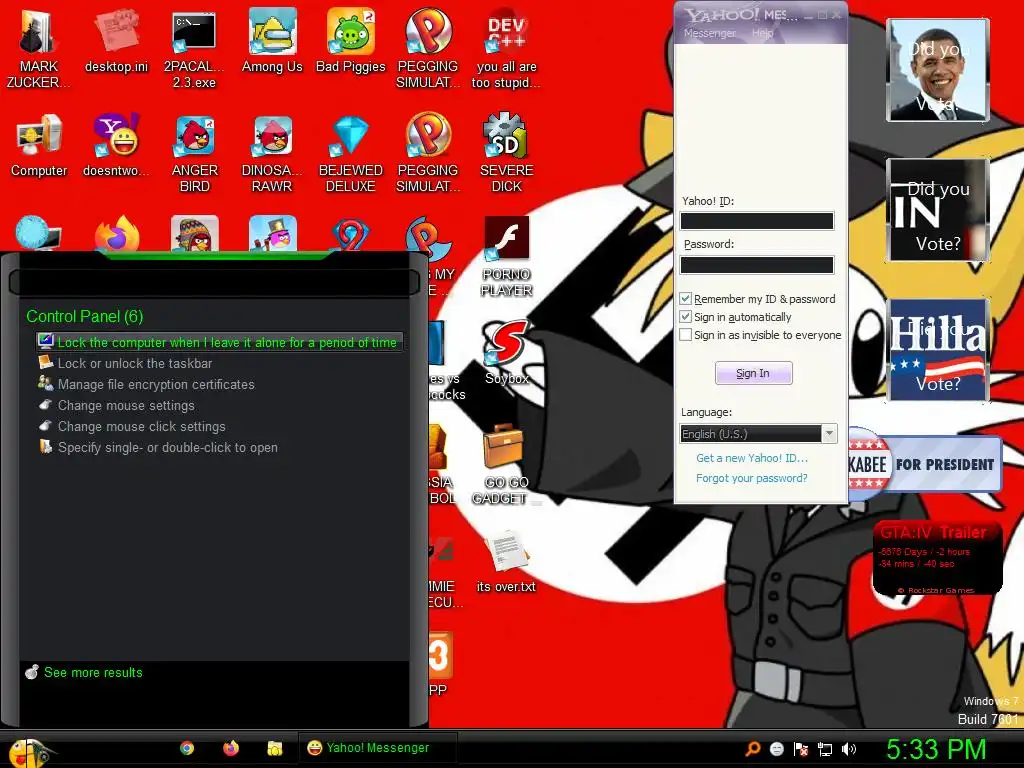Image resolution: width=1024 pixels, height=768 pixels.
Task: Click the GTA:IV Trailer countdown gadget
Action: point(937,558)
